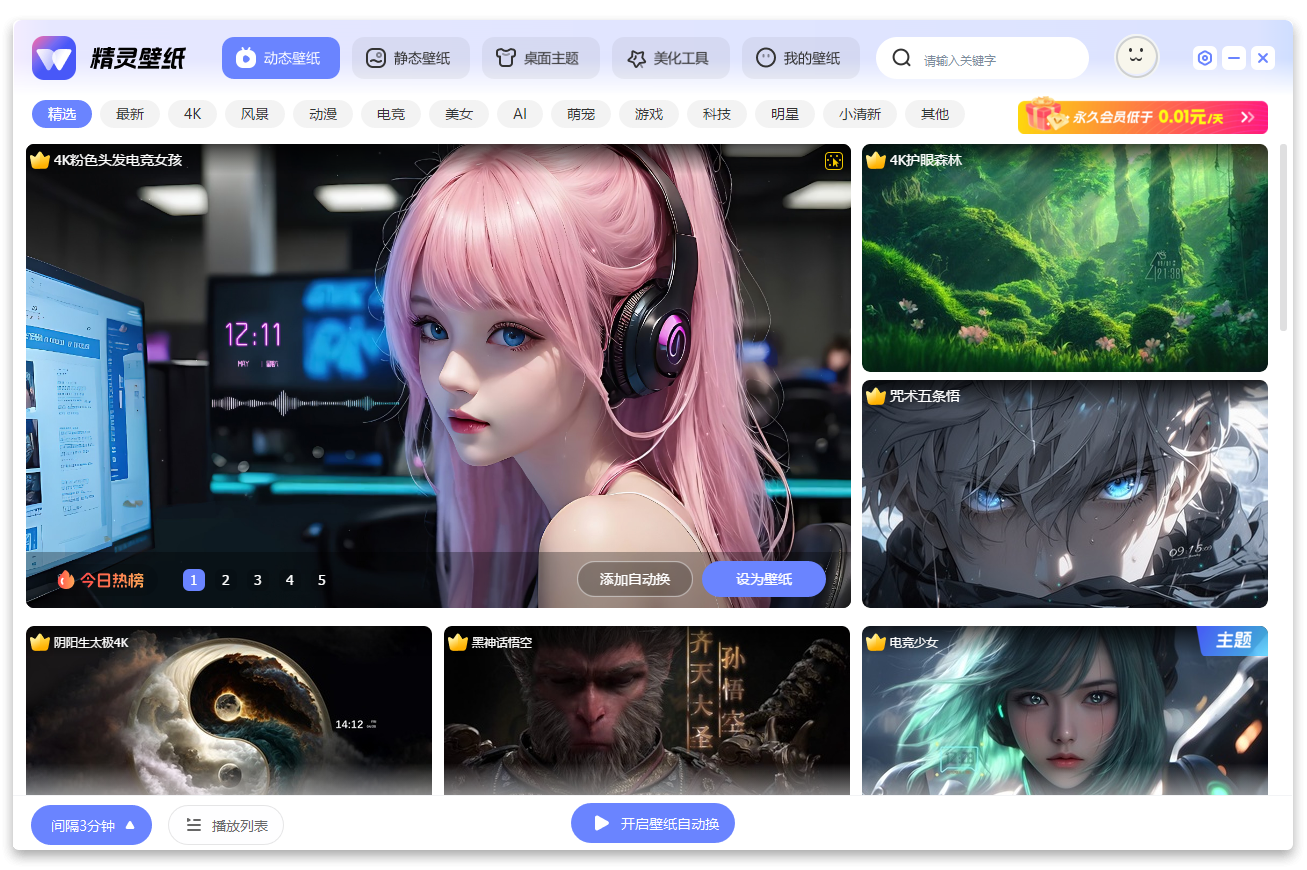This screenshot has width=1307, height=870.
Task: Click the magnifier search icon
Action: 901,58
